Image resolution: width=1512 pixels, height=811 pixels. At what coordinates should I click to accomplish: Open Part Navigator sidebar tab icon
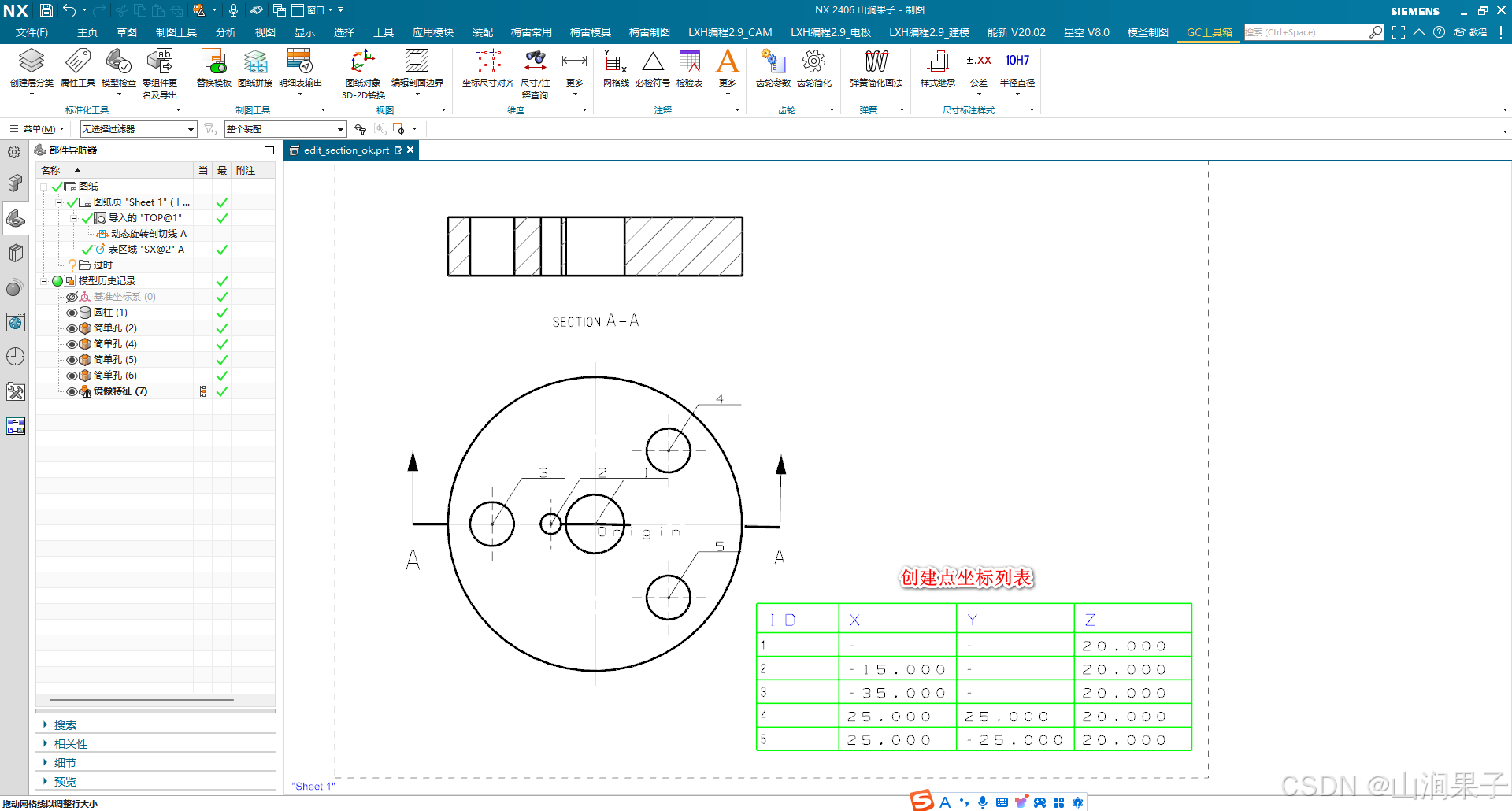[15, 218]
